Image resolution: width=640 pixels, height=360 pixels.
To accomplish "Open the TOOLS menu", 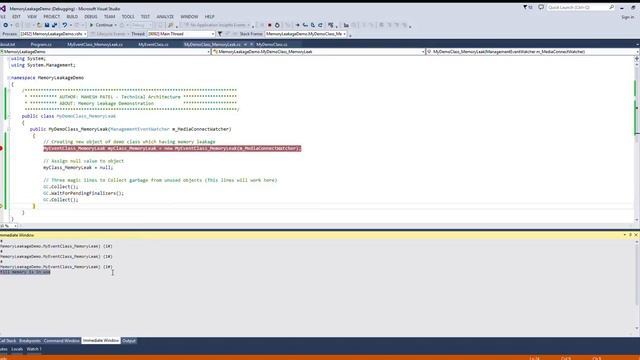I will (128, 17).
